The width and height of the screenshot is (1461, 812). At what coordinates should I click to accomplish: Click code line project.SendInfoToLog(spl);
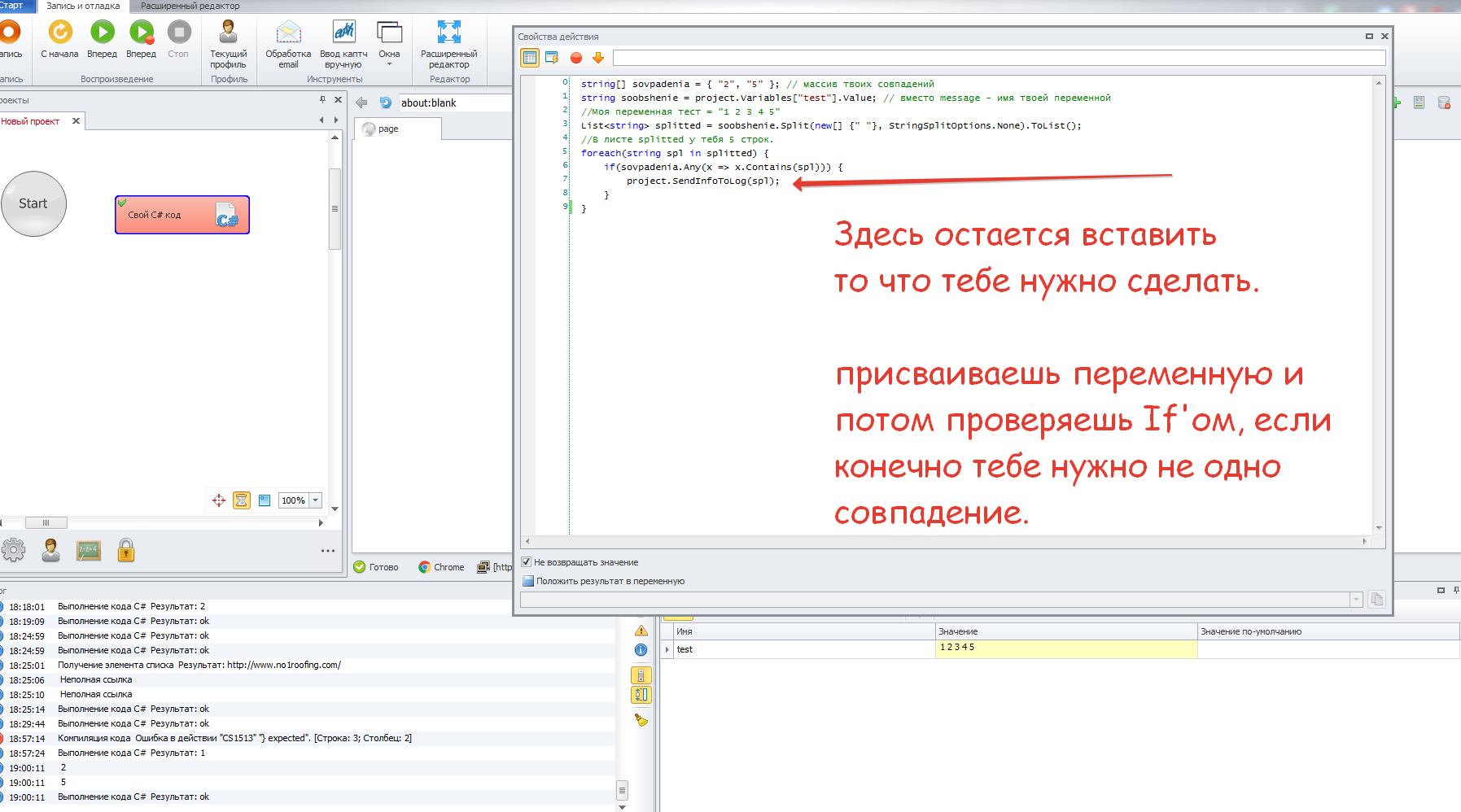[702, 181]
